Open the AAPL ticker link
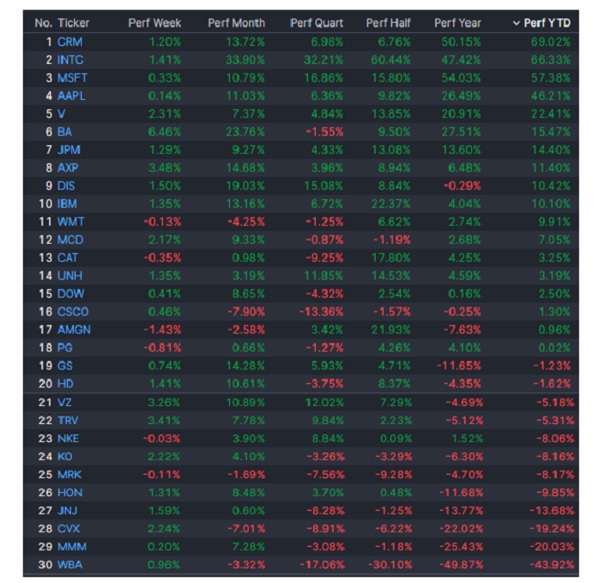 71,96
